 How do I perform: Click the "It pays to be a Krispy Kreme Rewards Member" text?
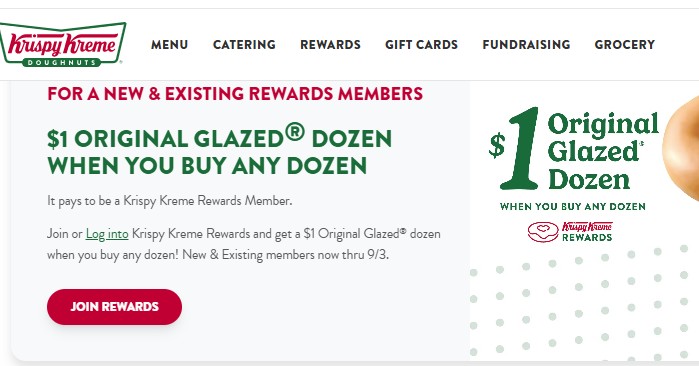pos(170,201)
